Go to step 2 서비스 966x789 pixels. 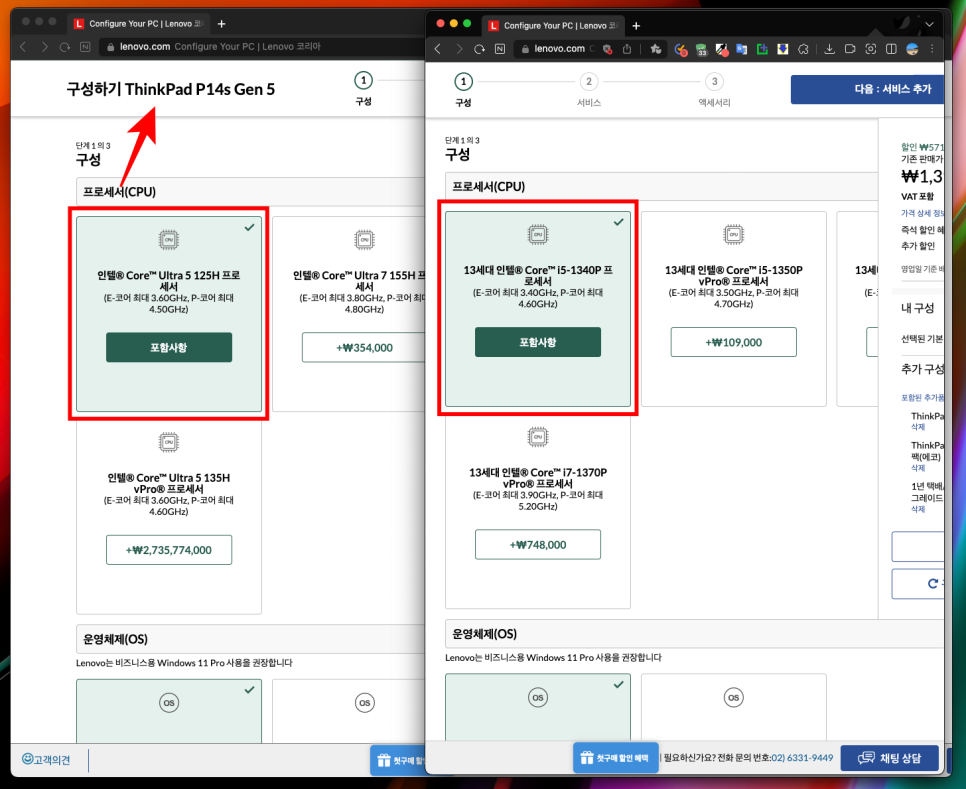pyautogui.click(x=589, y=89)
